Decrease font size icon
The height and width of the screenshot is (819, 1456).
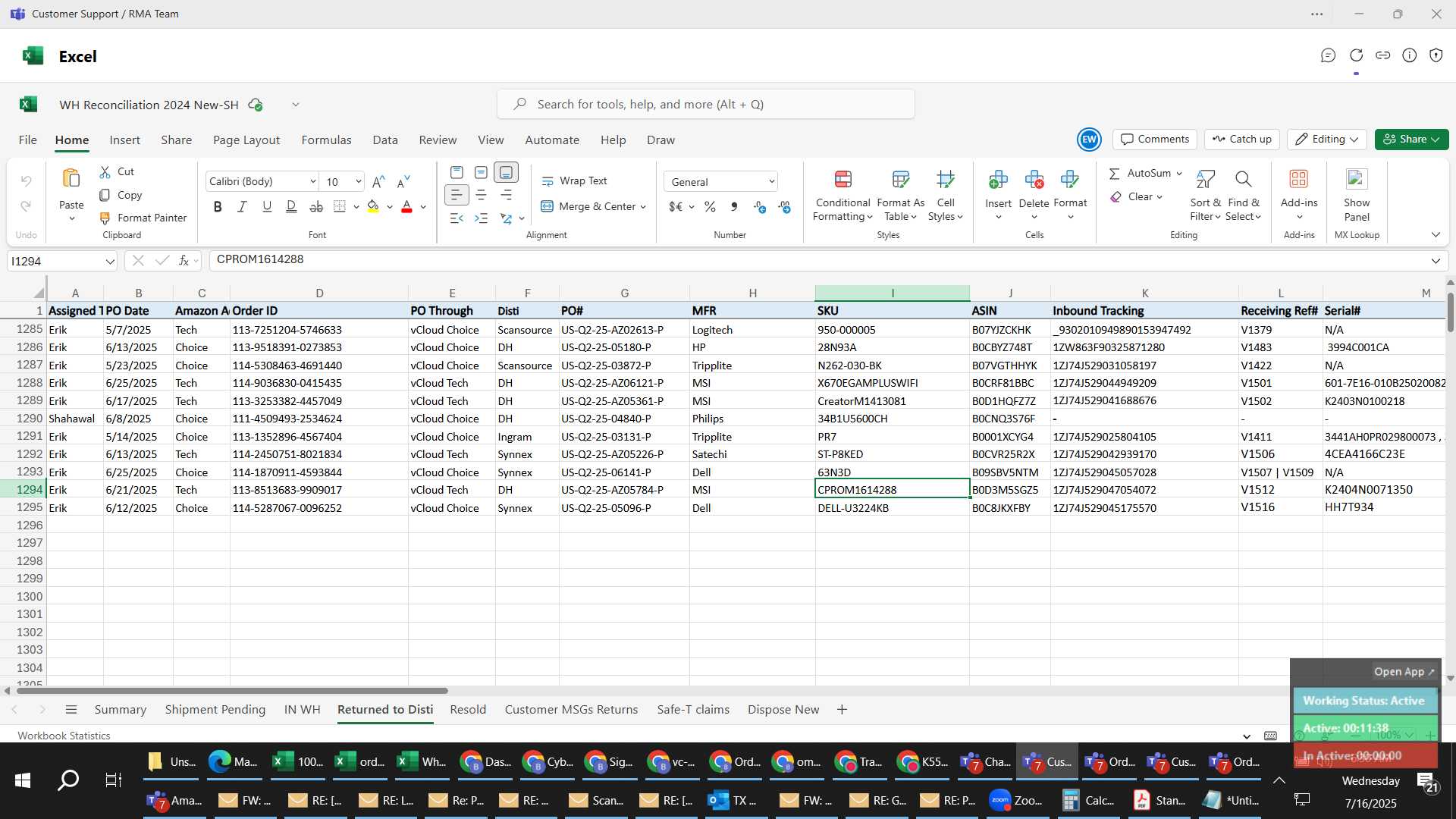(403, 181)
